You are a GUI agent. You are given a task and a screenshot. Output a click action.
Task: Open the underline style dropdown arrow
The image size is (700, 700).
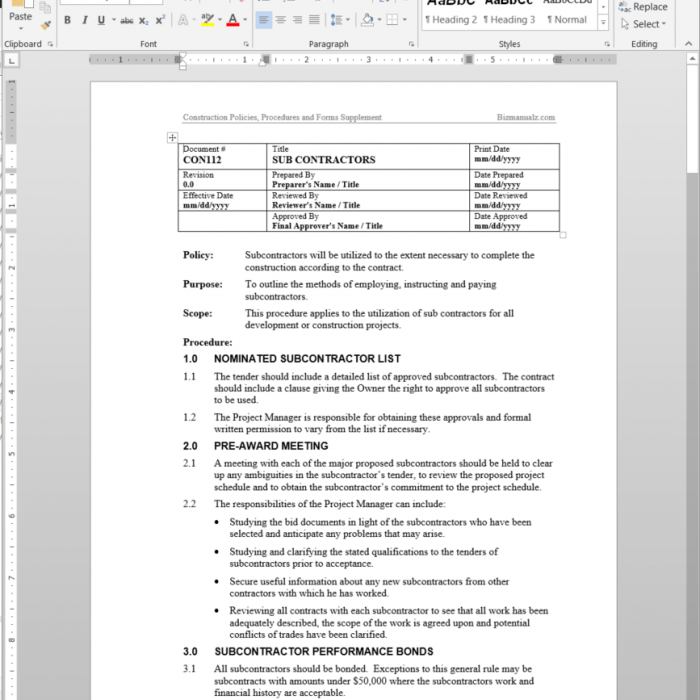(114, 20)
